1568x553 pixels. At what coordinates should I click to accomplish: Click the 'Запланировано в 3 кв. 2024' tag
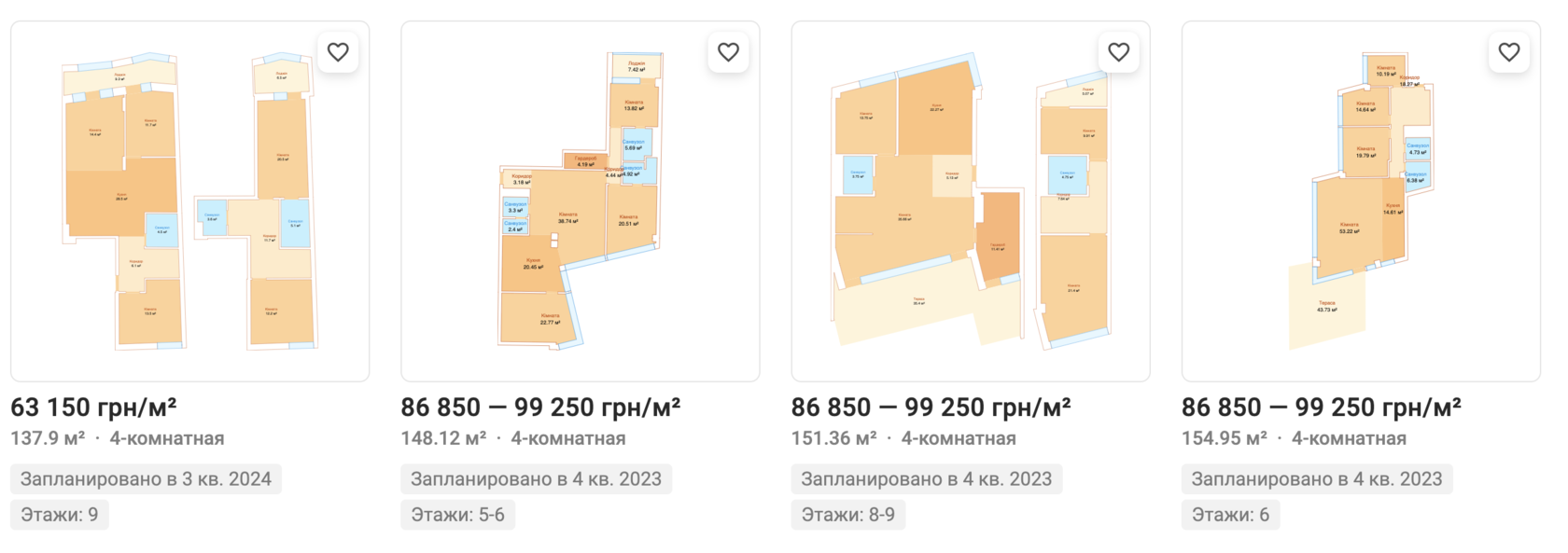pos(146,479)
